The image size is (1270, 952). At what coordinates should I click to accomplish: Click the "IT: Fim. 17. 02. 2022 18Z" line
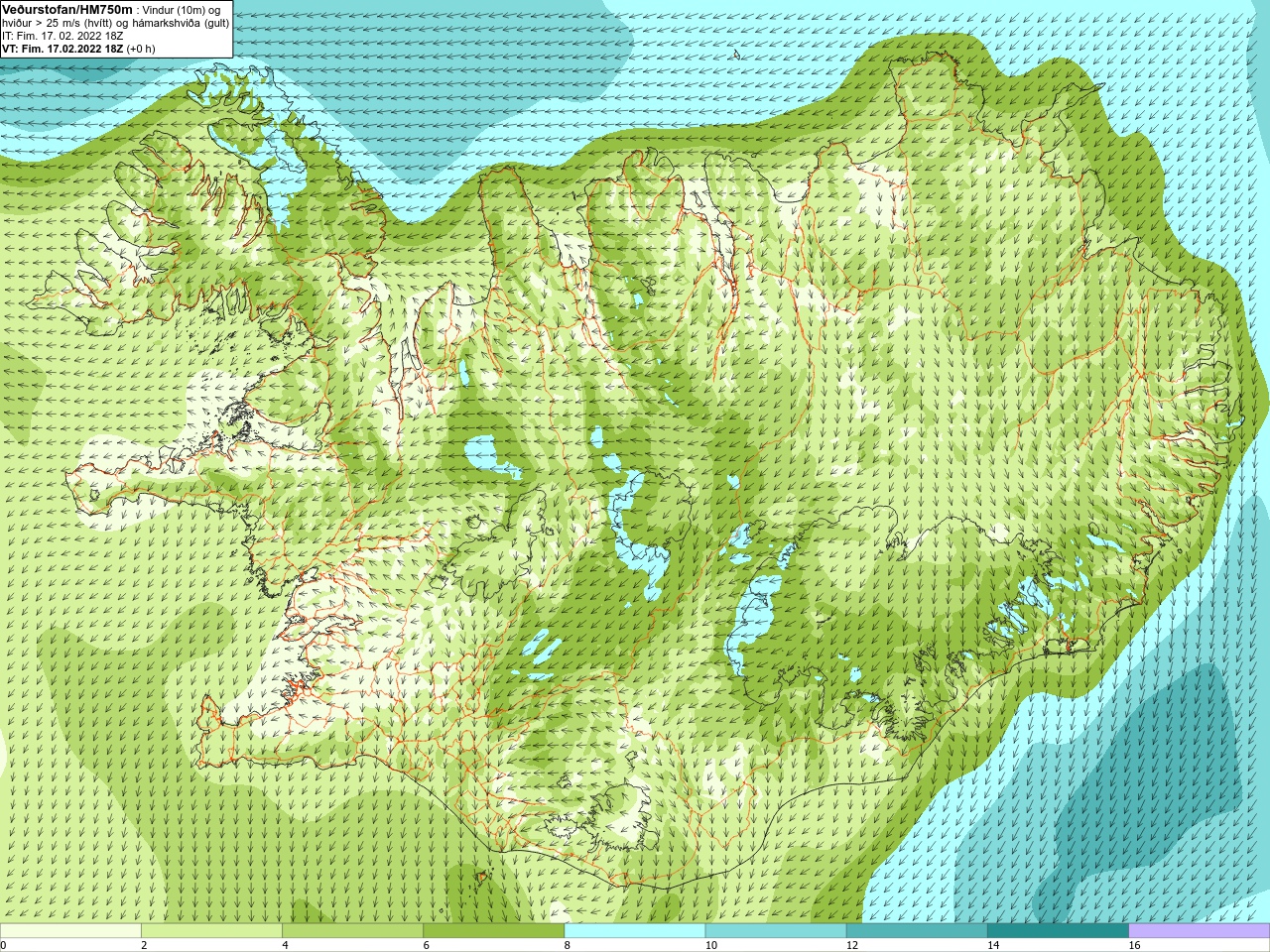coord(63,36)
